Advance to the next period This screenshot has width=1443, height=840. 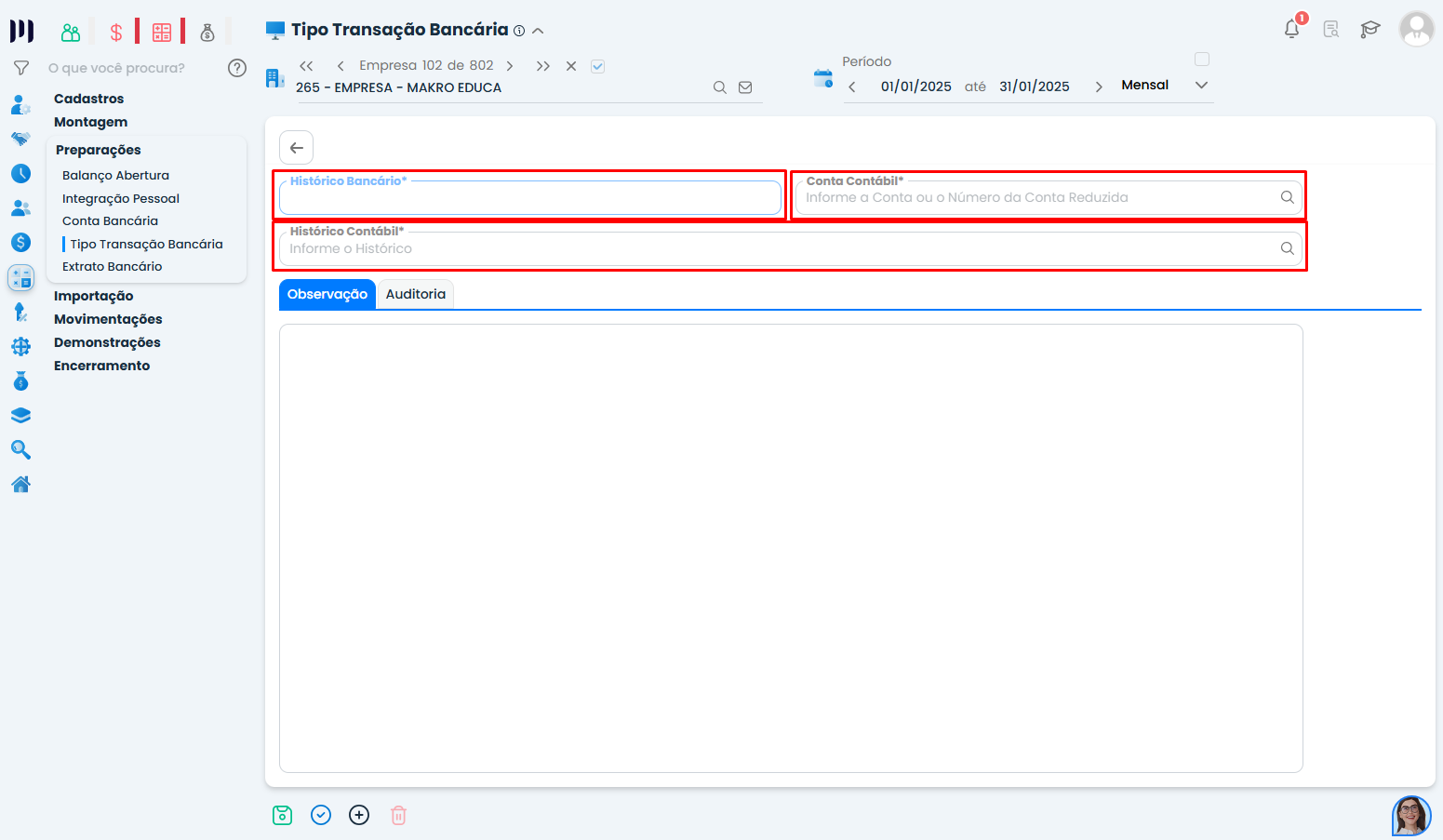(1099, 87)
